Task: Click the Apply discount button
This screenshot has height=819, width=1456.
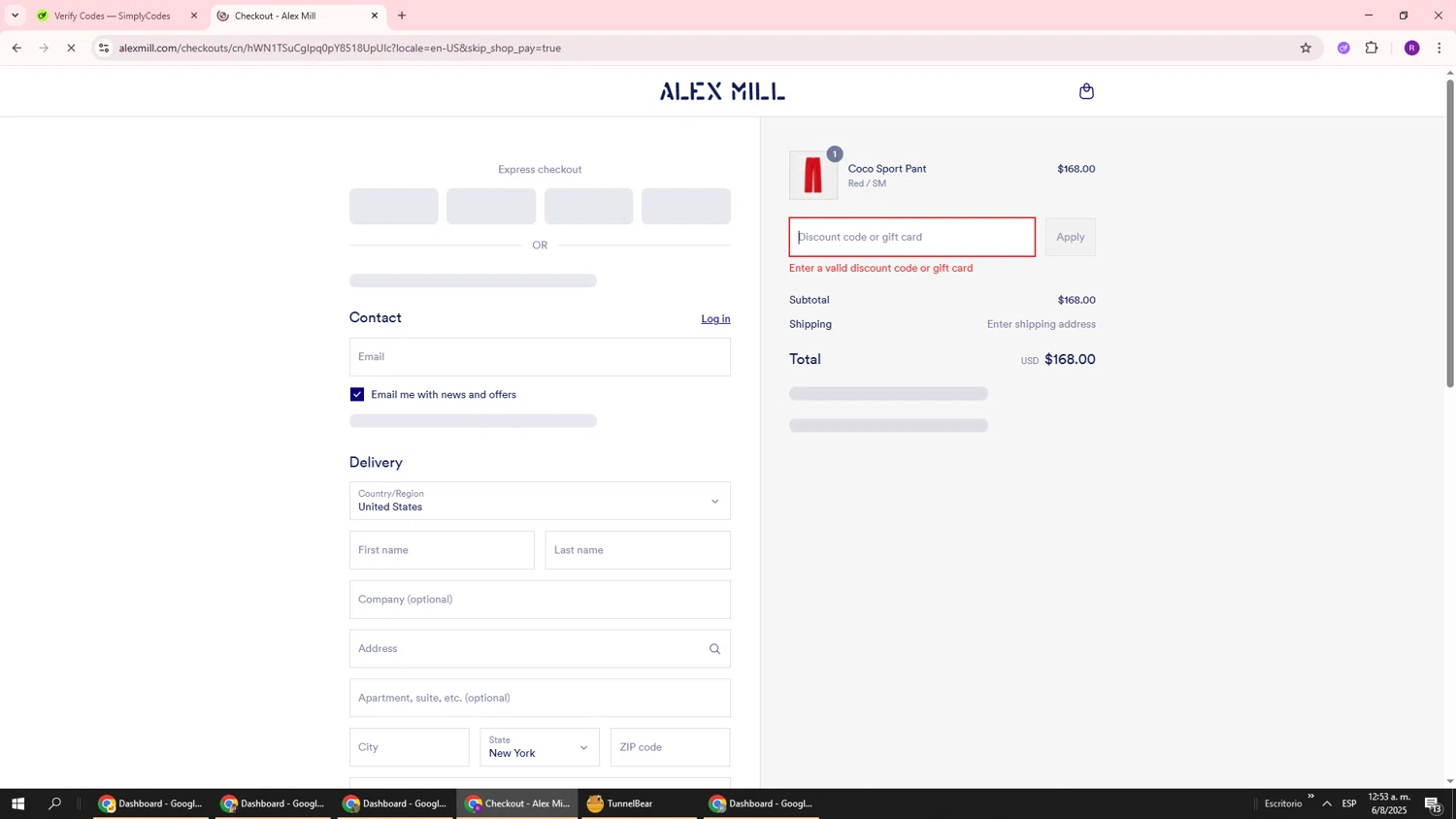Action: (1070, 237)
